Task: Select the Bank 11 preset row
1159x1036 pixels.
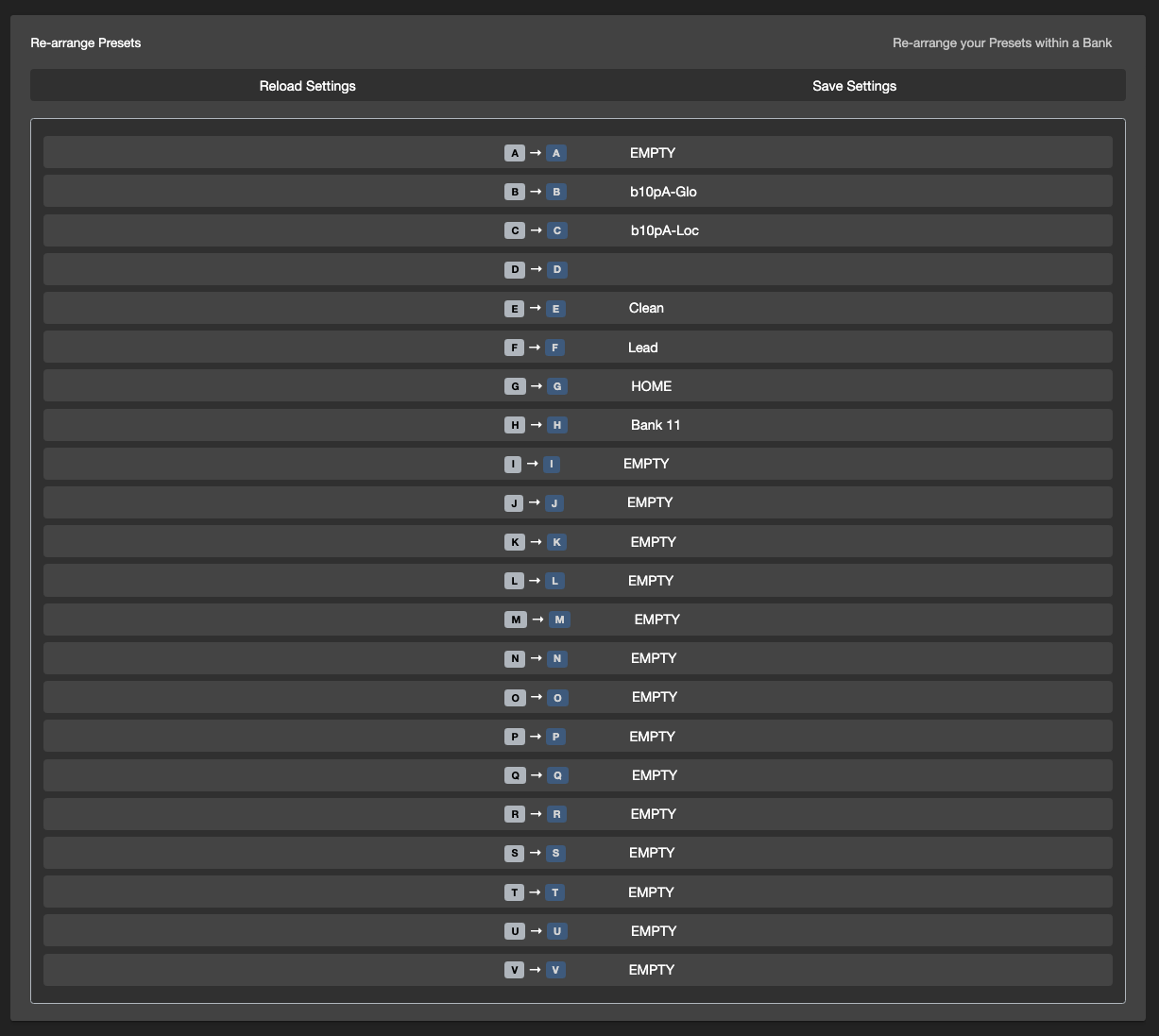Action: (x=656, y=425)
